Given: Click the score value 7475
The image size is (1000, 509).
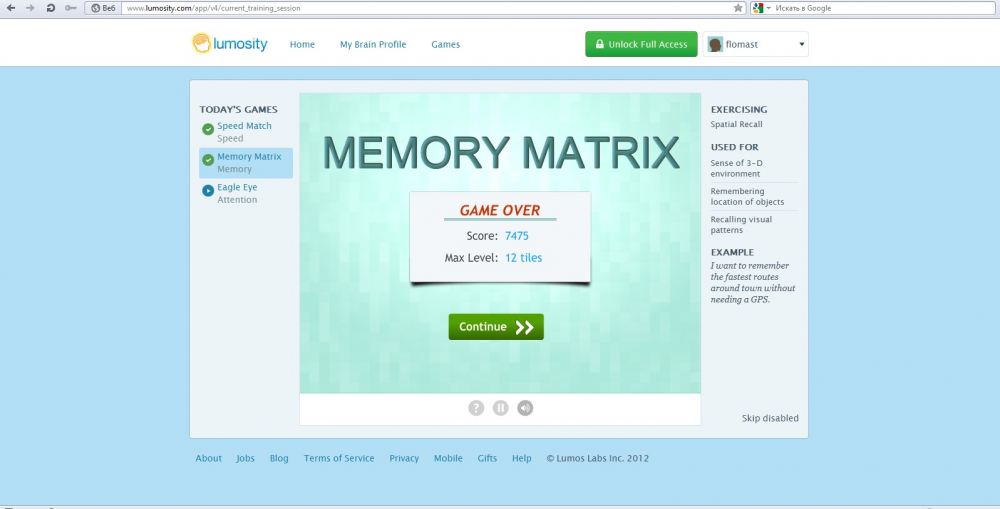Looking at the screenshot, I should click(x=517, y=236).
